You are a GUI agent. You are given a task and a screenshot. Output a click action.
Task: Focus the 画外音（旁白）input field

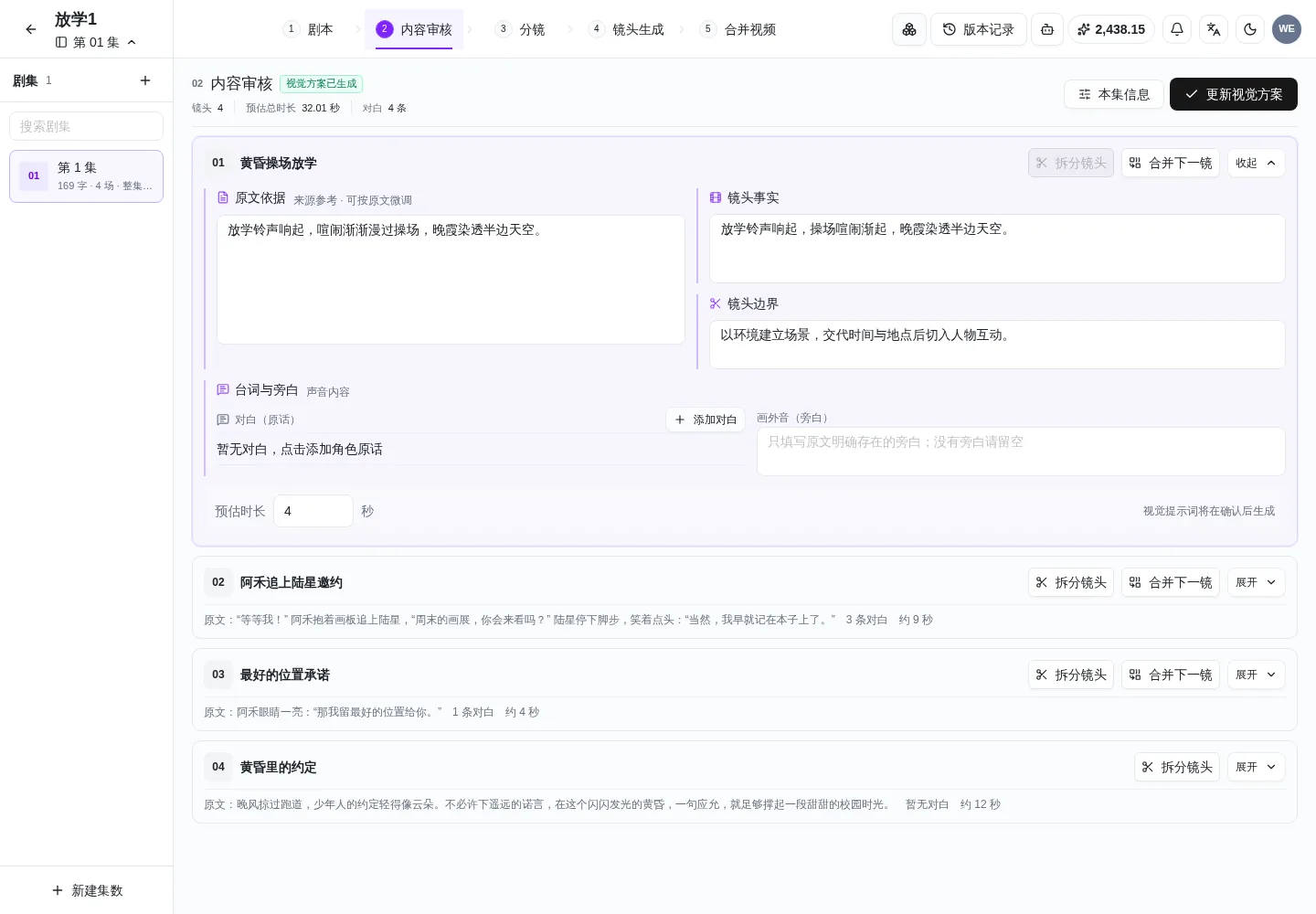tap(1021, 452)
